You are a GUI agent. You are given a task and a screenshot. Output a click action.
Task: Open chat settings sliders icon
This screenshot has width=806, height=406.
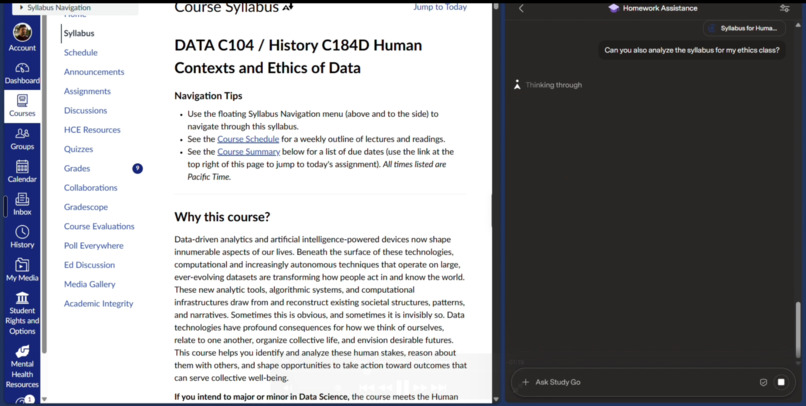point(784,8)
